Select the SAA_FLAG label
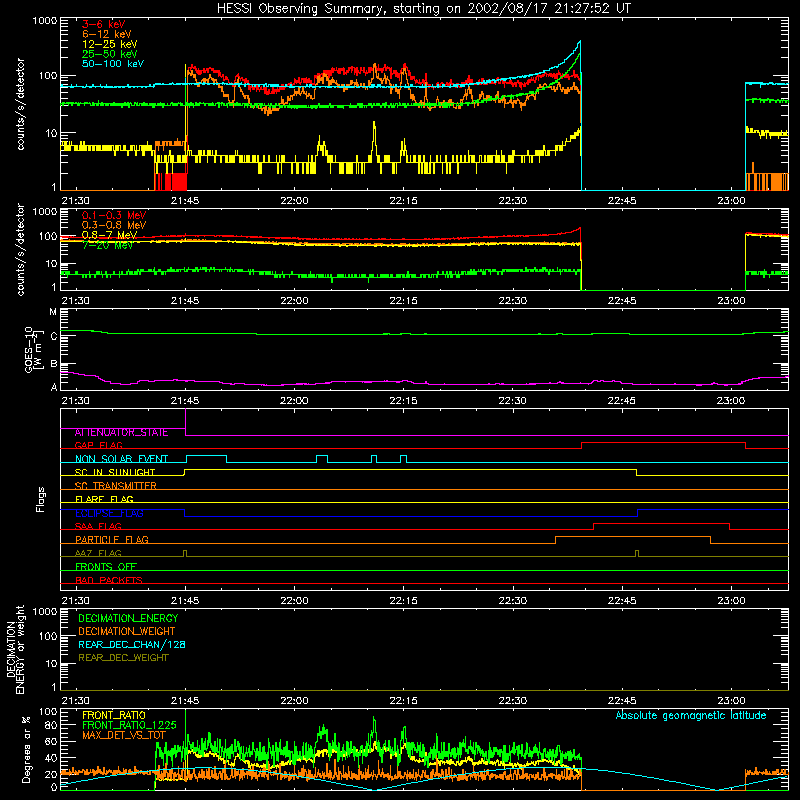 click(98, 527)
